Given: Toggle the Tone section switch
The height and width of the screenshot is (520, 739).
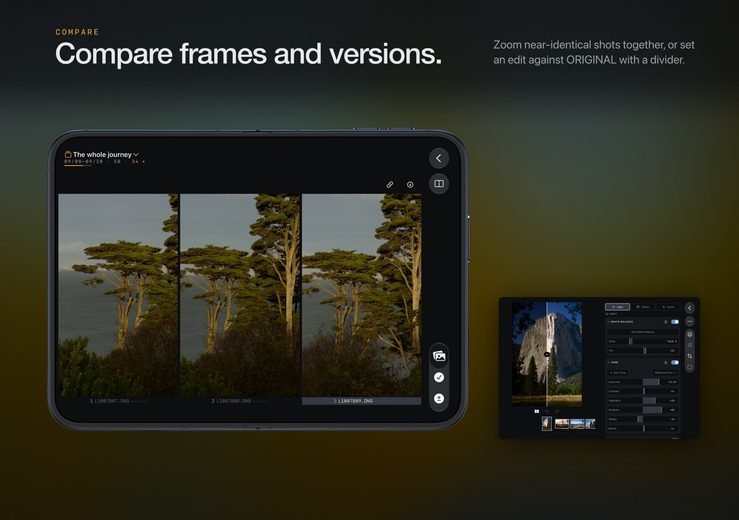Looking at the screenshot, I should (675, 363).
